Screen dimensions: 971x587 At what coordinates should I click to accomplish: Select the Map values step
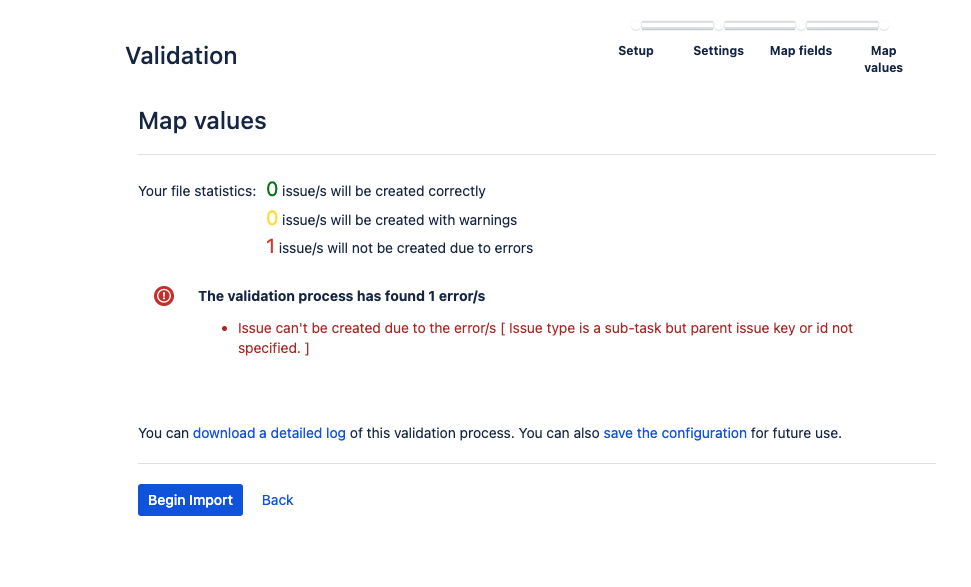883,58
